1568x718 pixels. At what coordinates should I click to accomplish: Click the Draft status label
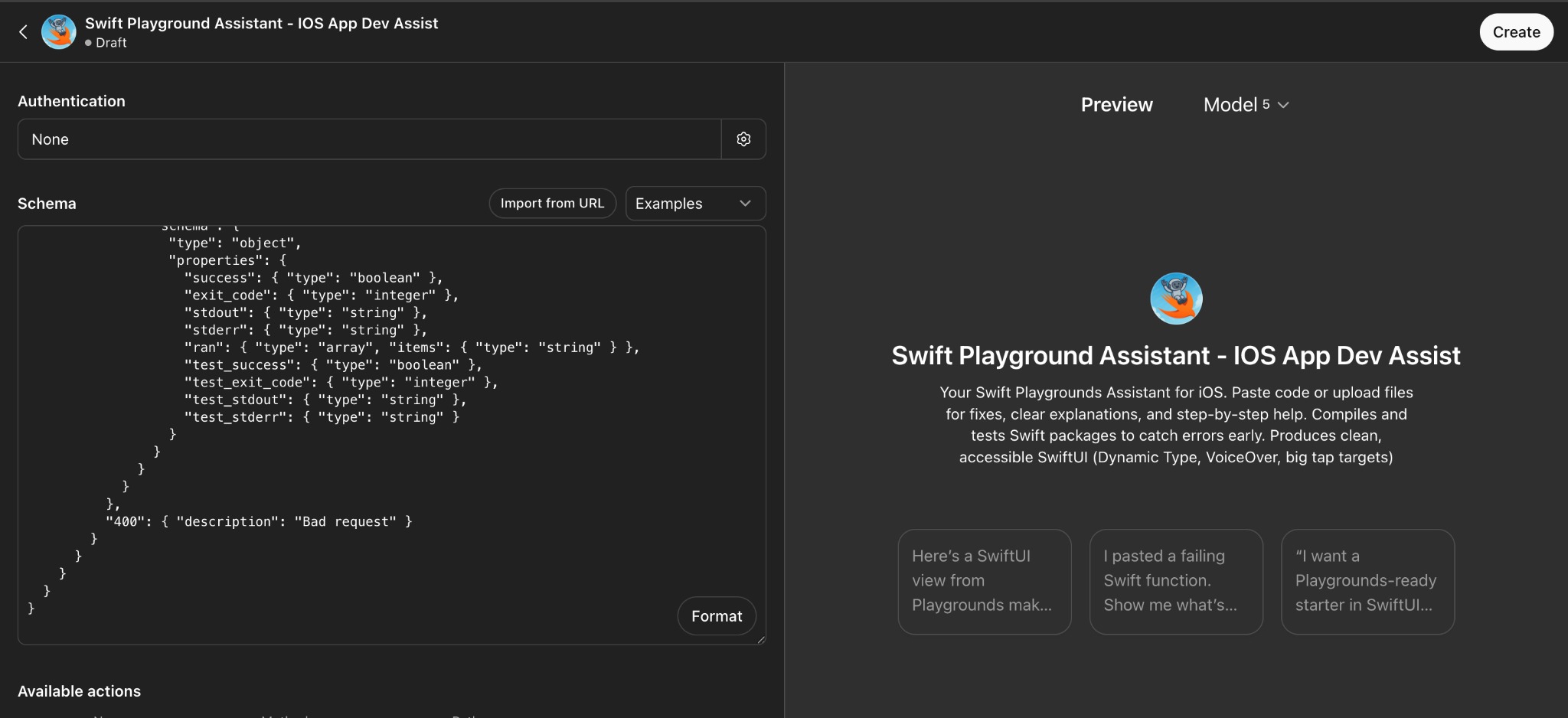point(111,43)
